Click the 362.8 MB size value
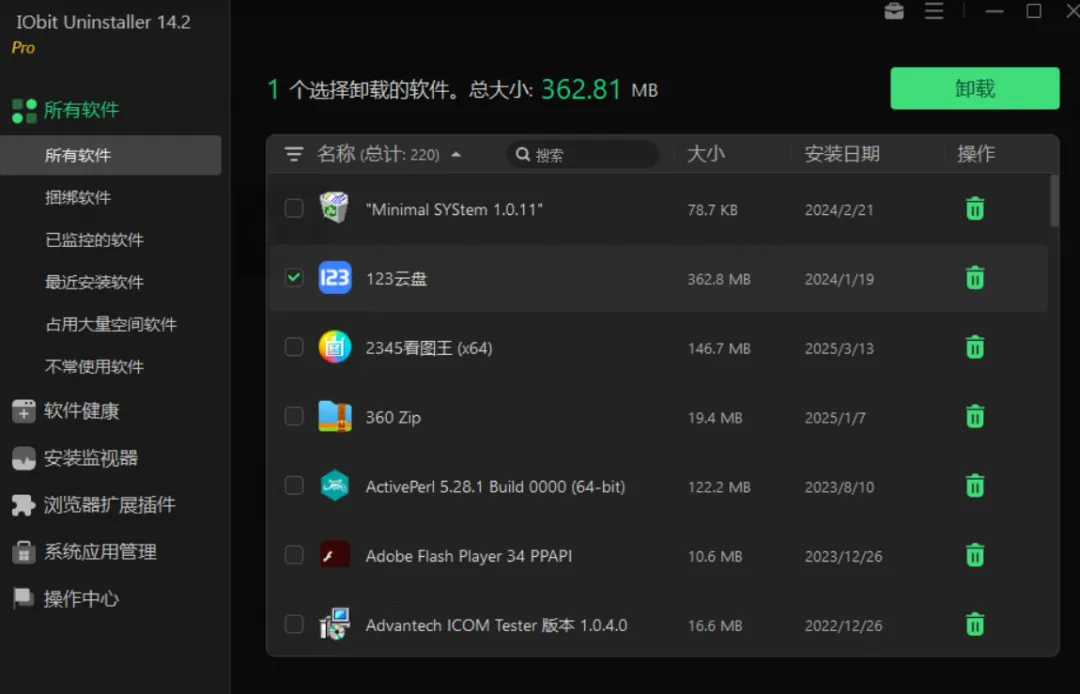Viewport: 1080px width, 694px height. 719,279
